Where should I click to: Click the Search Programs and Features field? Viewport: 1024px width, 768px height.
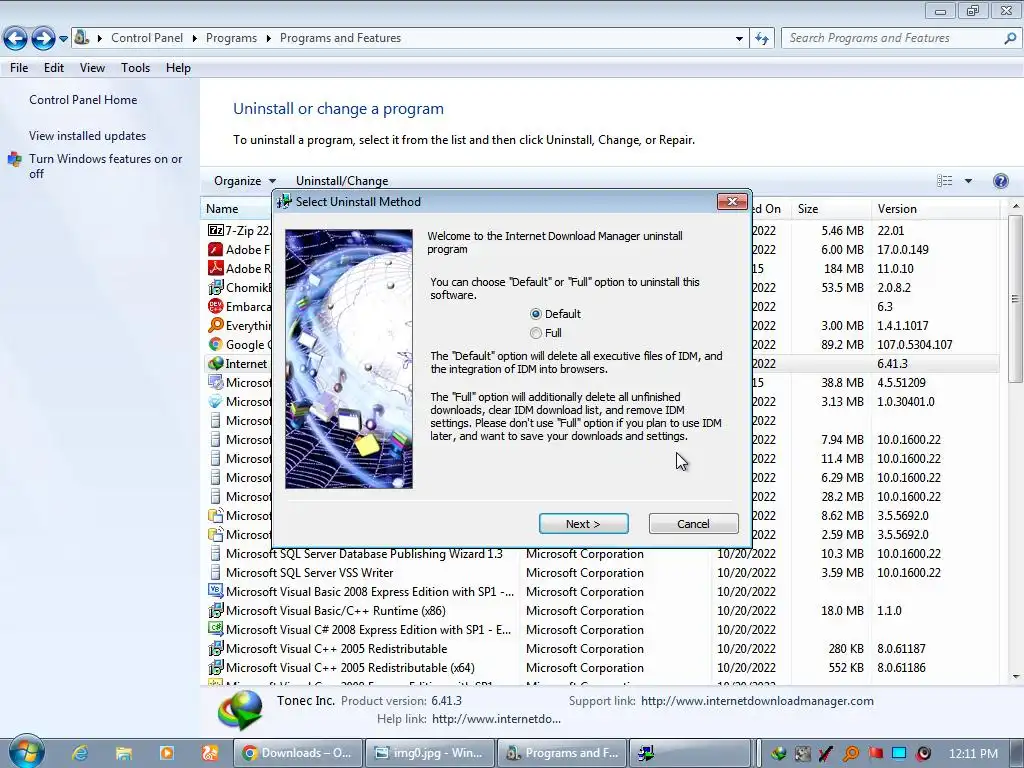click(x=893, y=39)
